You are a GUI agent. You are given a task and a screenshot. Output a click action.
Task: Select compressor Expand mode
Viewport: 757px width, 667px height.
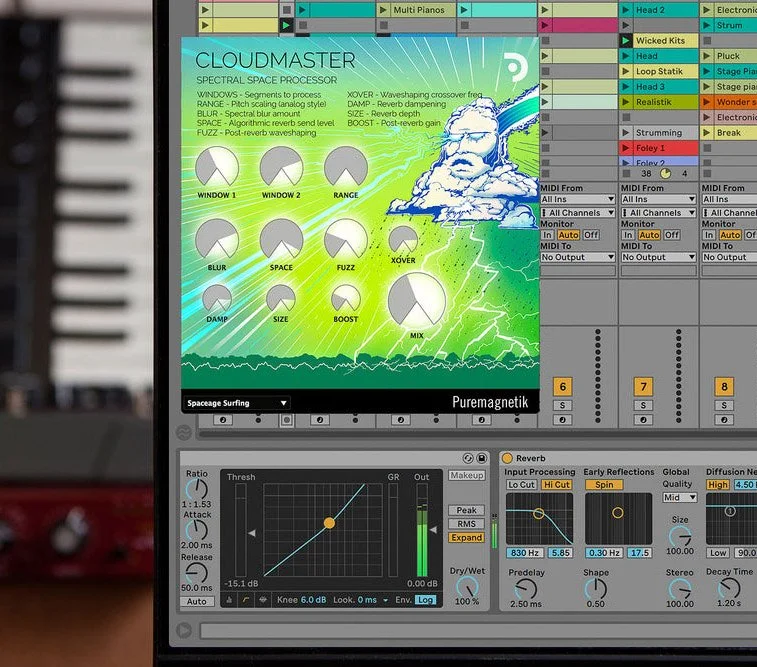coord(466,538)
